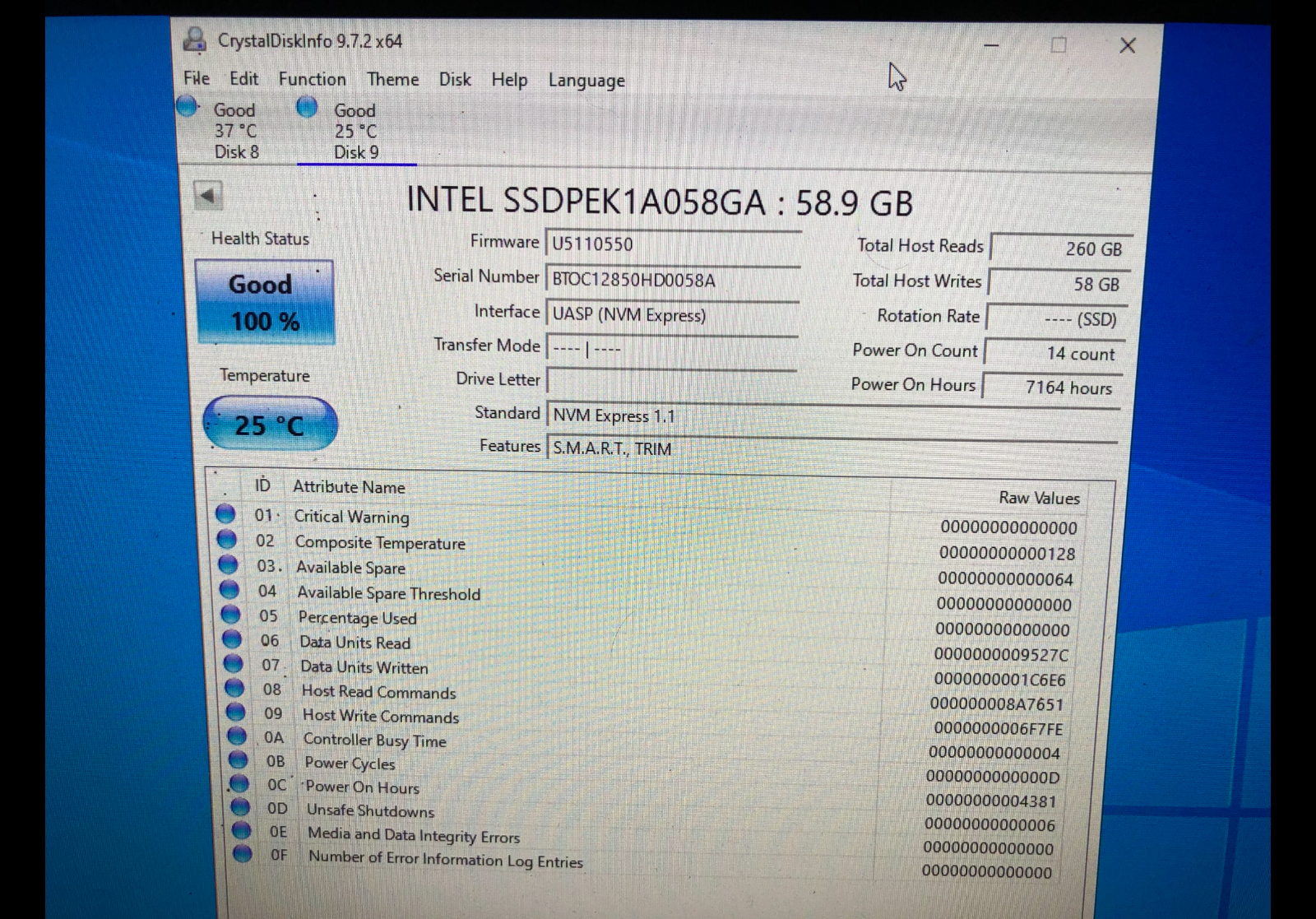Open the Language menu

[x=586, y=81]
